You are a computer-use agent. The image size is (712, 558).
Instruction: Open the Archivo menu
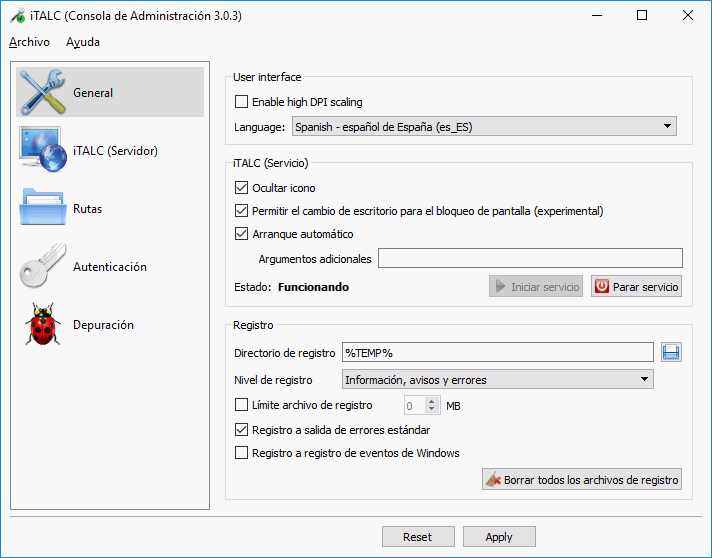click(29, 42)
